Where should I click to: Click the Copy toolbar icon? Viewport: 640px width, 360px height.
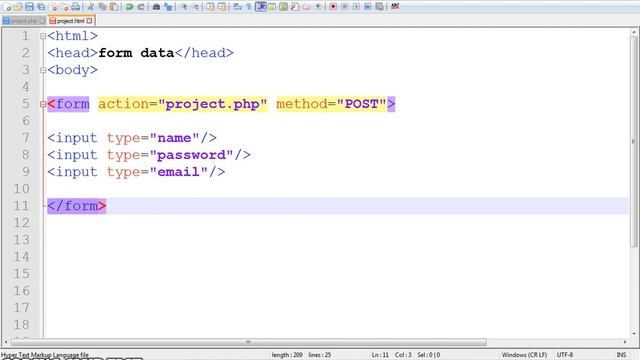pos(102,7)
